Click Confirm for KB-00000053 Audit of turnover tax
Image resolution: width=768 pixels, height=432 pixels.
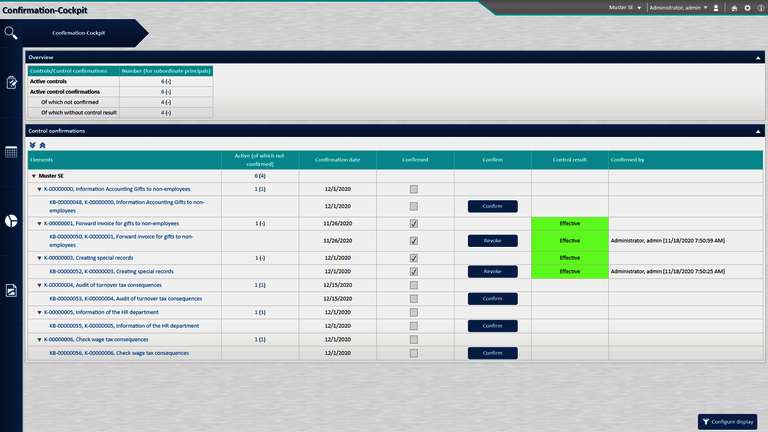tap(492, 299)
